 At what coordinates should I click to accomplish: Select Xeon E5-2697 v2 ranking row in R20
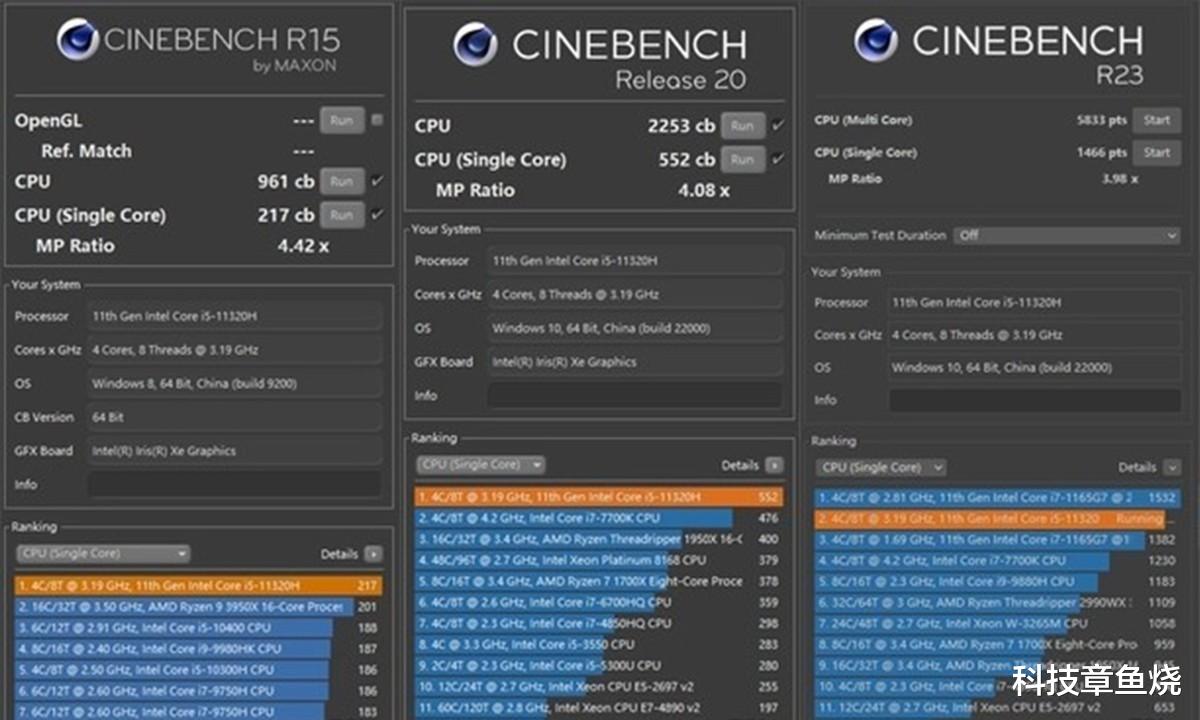tap(599, 686)
